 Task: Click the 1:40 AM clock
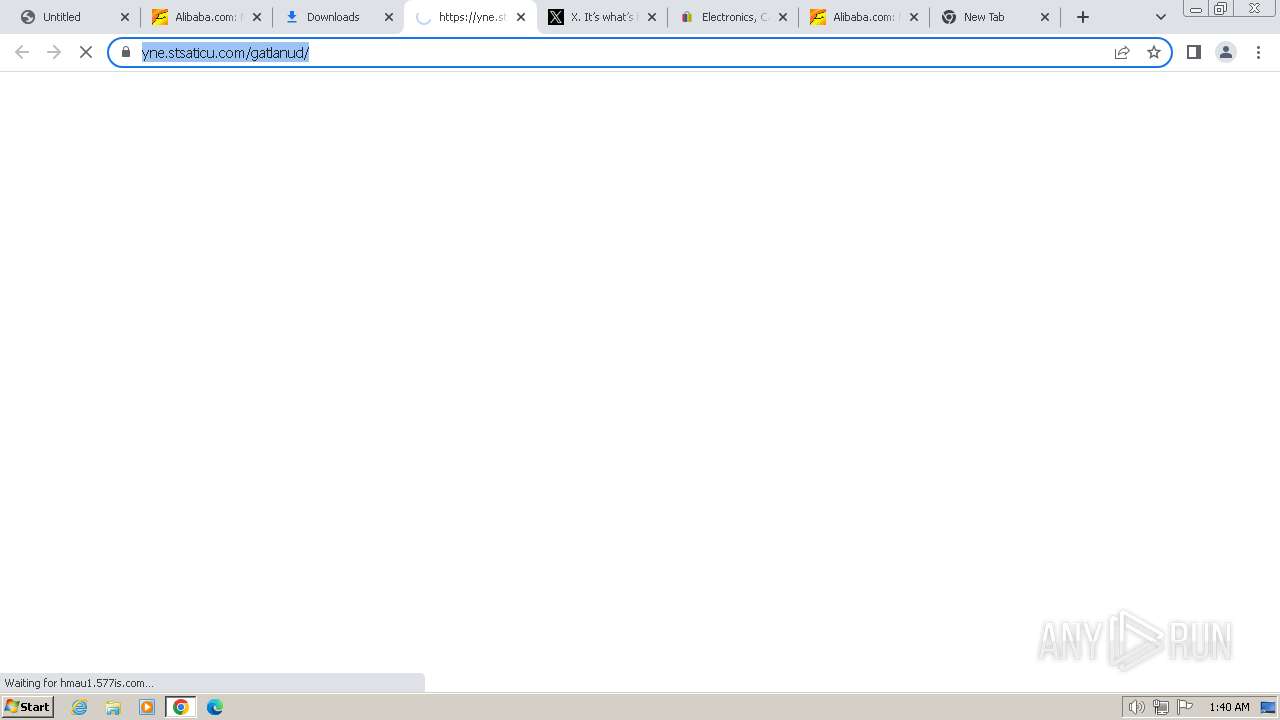[1229, 707]
